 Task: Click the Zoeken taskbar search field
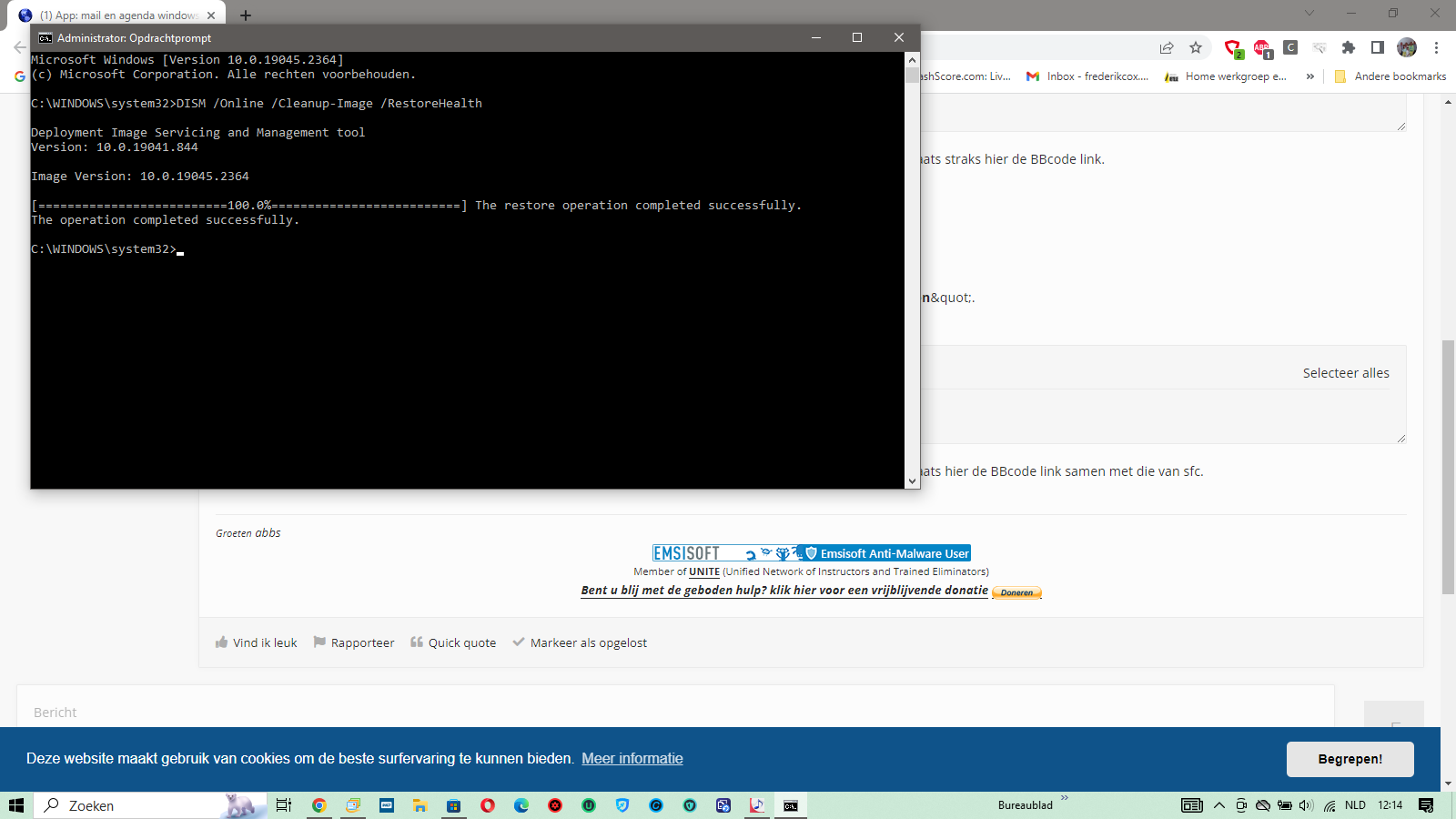coord(150,805)
